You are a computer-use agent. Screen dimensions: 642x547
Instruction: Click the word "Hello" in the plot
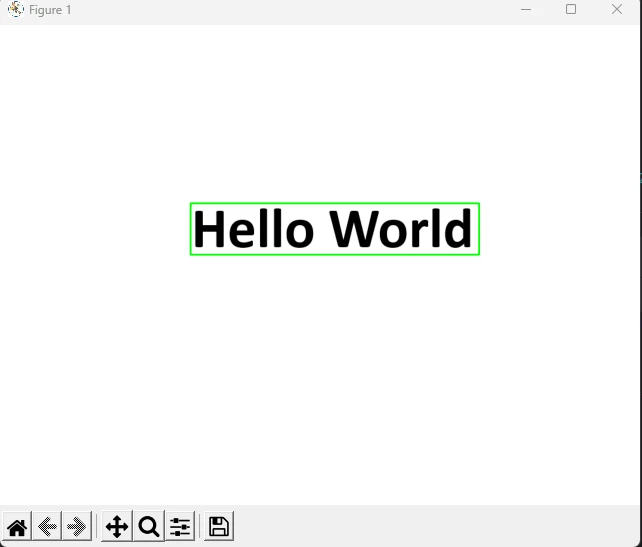[x=252, y=229]
